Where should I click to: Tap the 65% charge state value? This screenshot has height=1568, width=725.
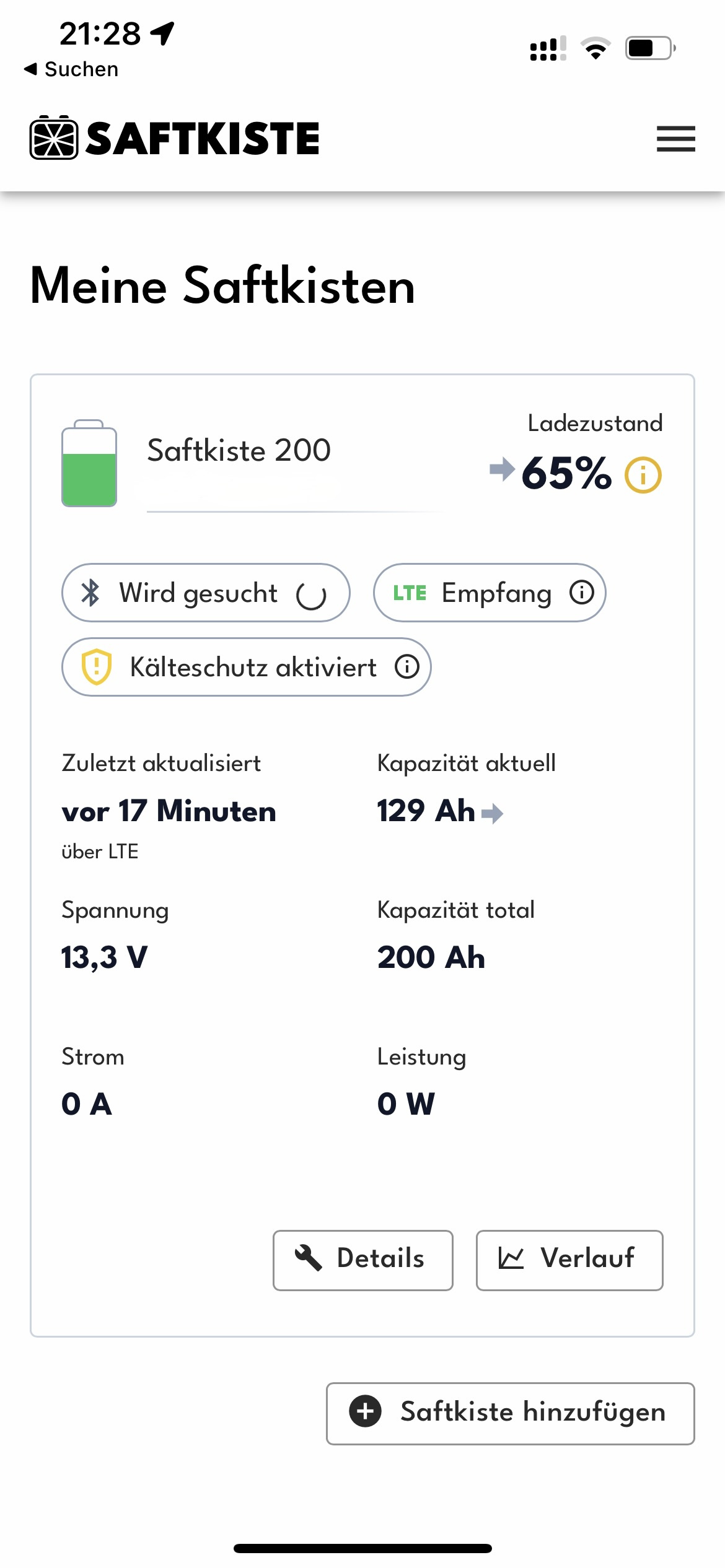point(566,474)
